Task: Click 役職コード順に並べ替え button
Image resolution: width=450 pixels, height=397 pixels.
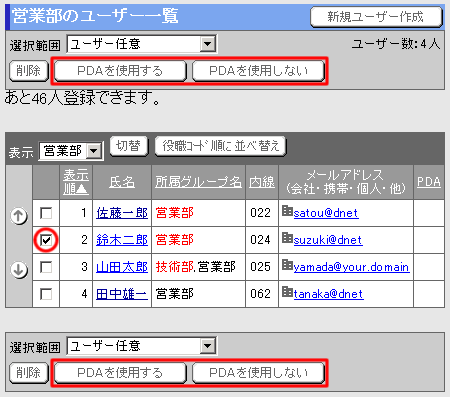Action: (220, 146)
